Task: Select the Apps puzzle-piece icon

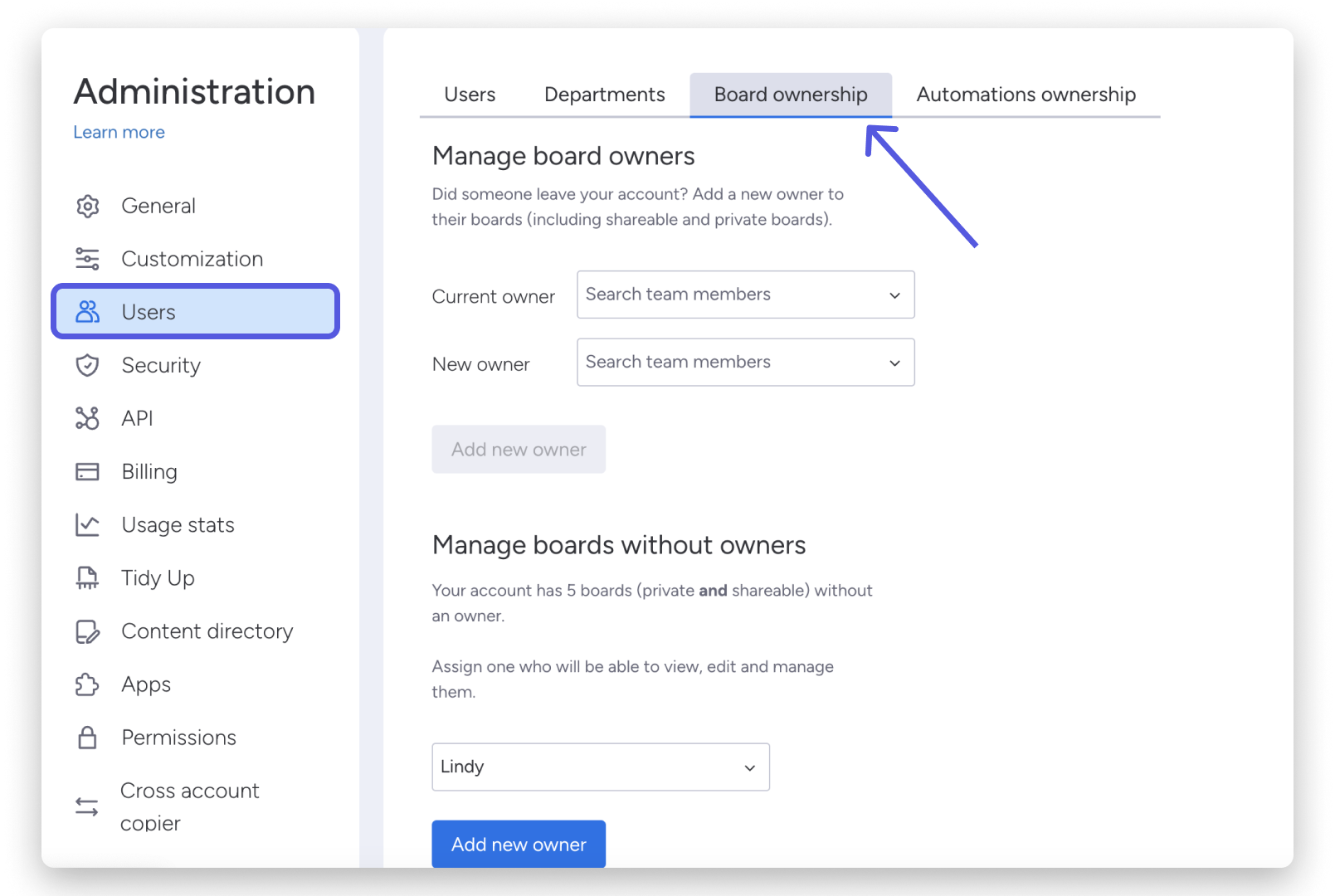Action: [x=87, y=684]
